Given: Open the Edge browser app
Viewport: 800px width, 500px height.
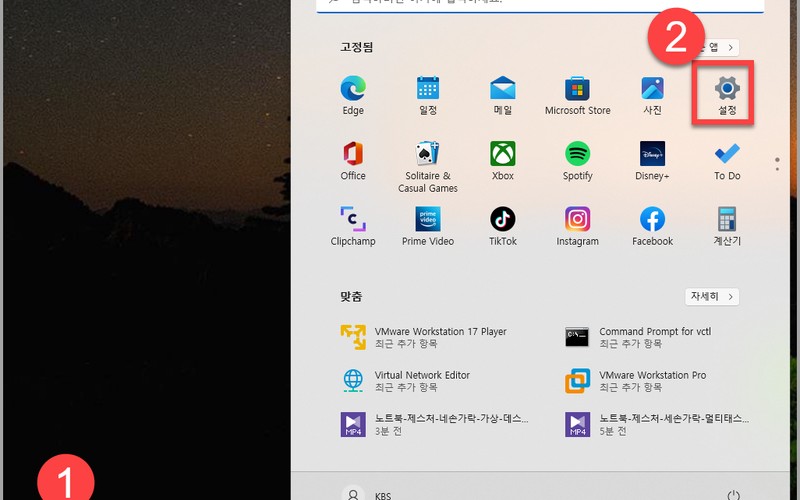Looking at the screenshot, I should (353, 96).
